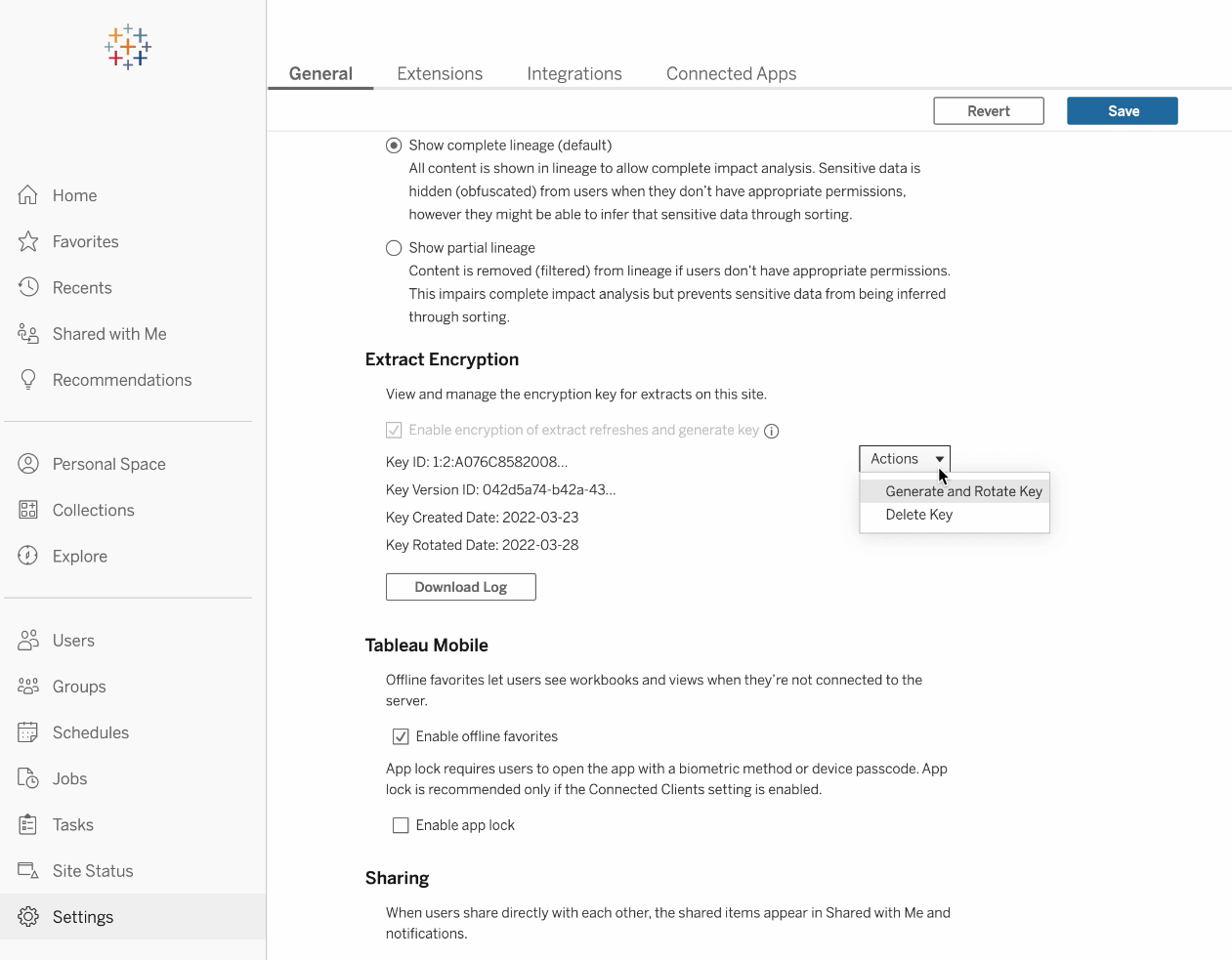Save the site settings
Image resolution: width=1232 pixels, height=960 pixels.
(x=1122, y=110)
